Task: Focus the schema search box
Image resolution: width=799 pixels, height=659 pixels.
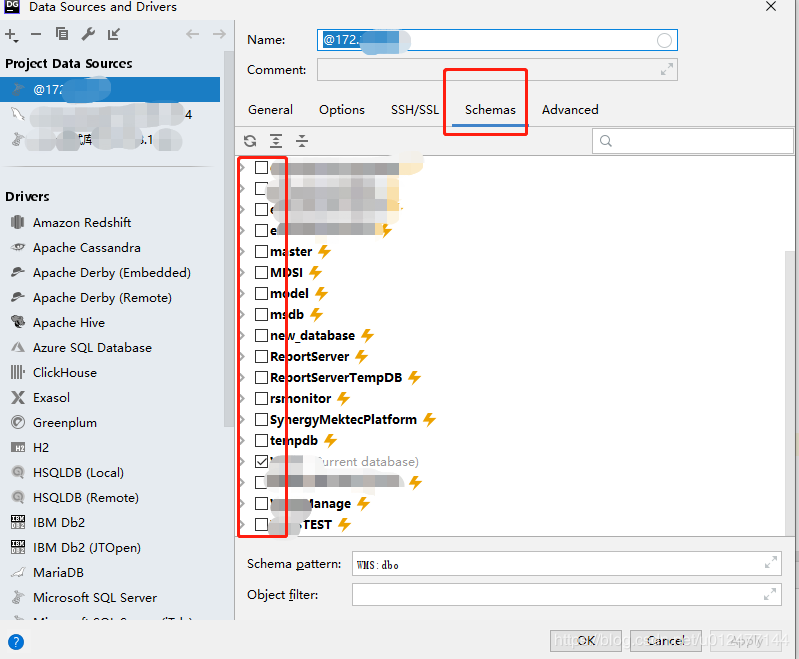Action: [x=693, y=141]
